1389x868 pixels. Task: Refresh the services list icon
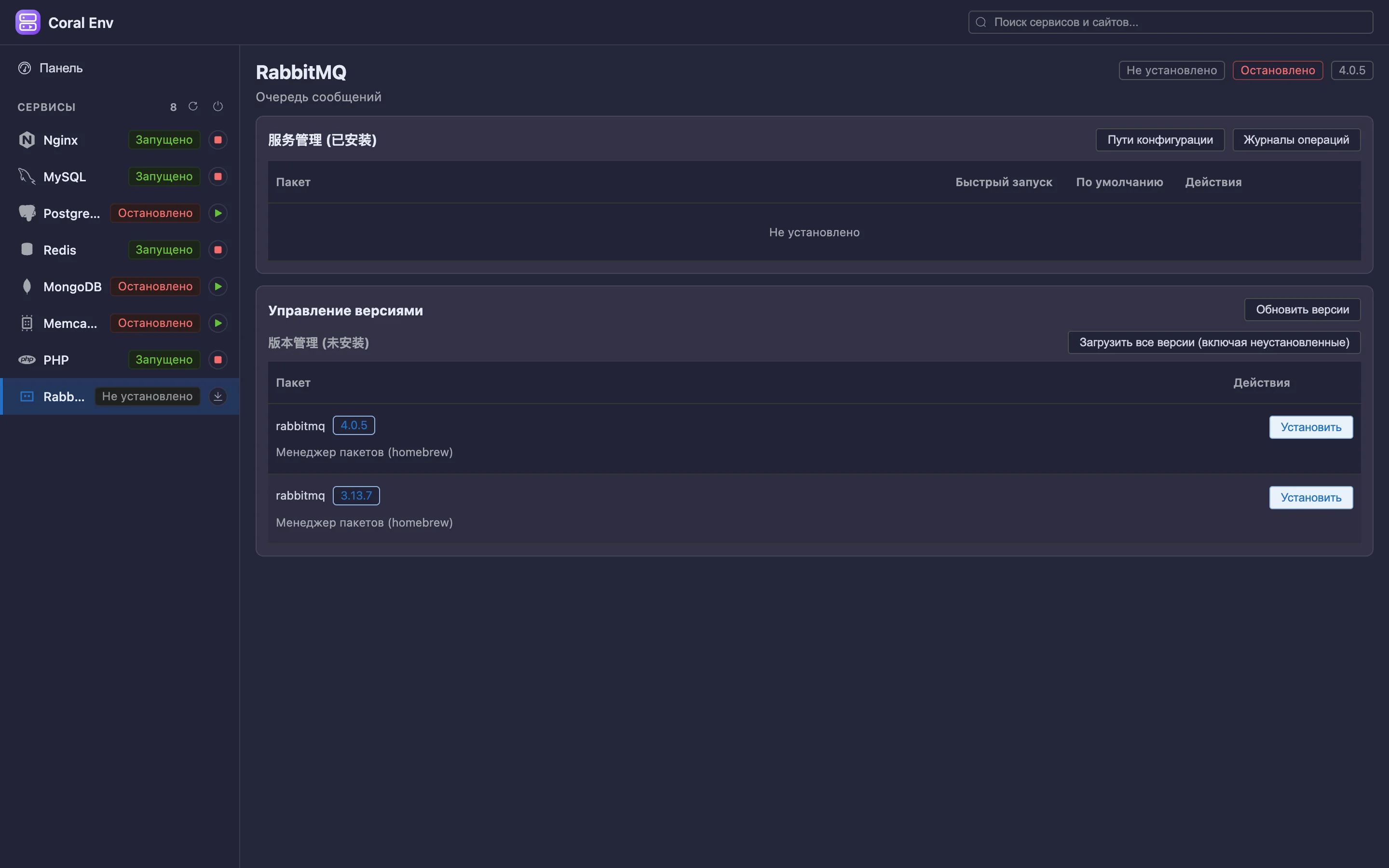(193, 106)
